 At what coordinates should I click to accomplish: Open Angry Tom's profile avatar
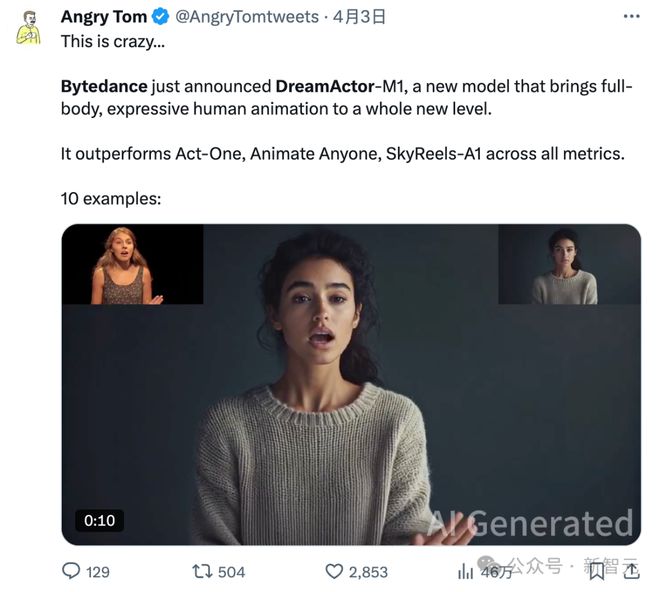(x=28, y=27)
